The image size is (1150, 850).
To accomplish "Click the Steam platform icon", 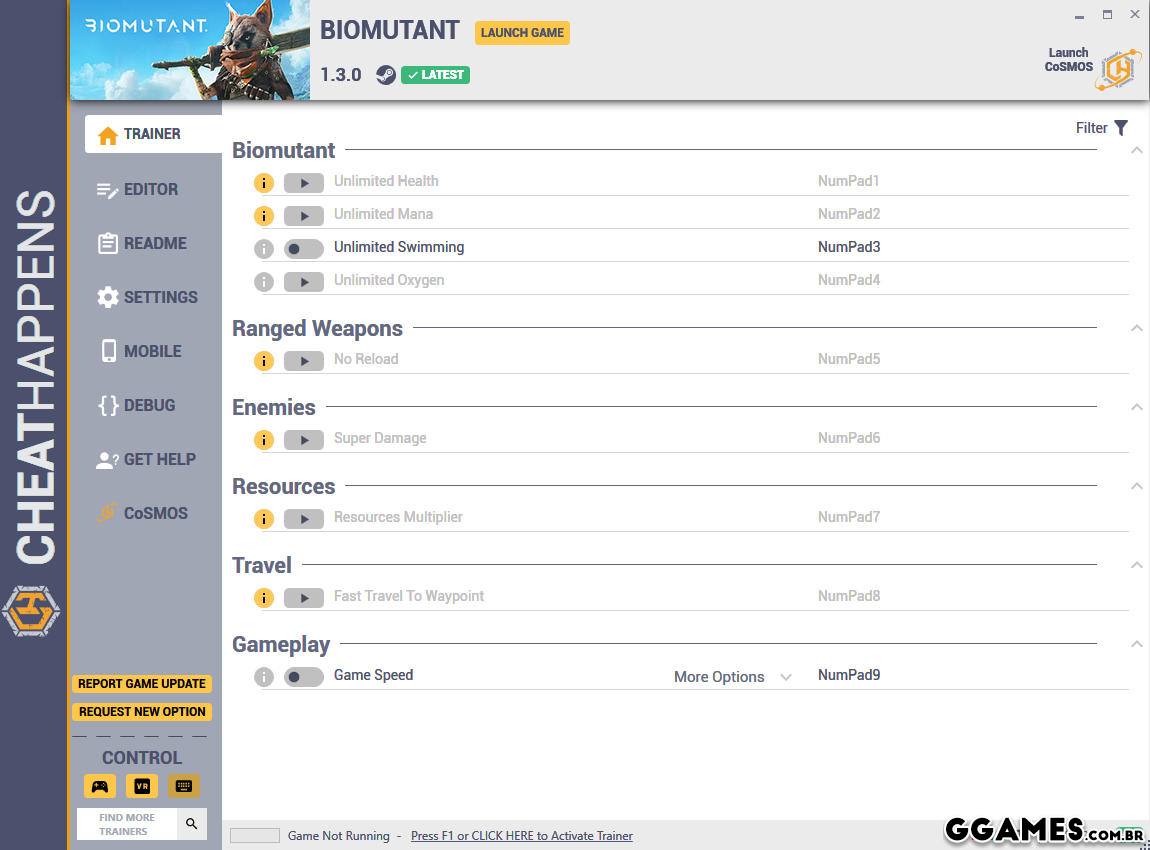I will pyautogui.click(x=385, y=75).
